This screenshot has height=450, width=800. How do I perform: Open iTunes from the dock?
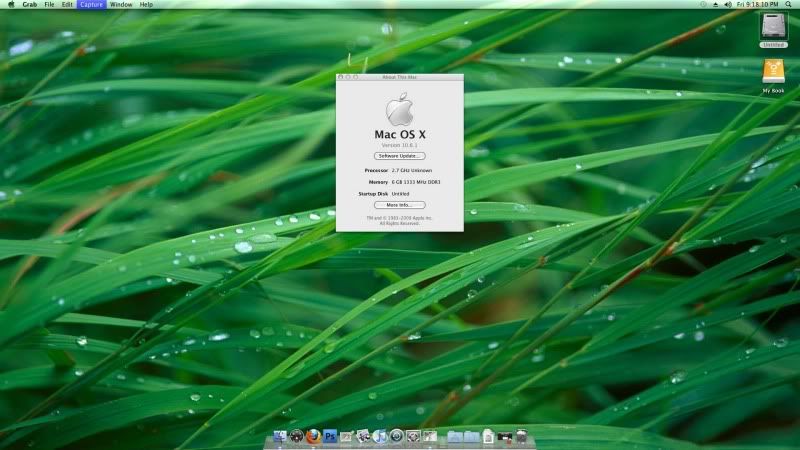click(380, 436)
